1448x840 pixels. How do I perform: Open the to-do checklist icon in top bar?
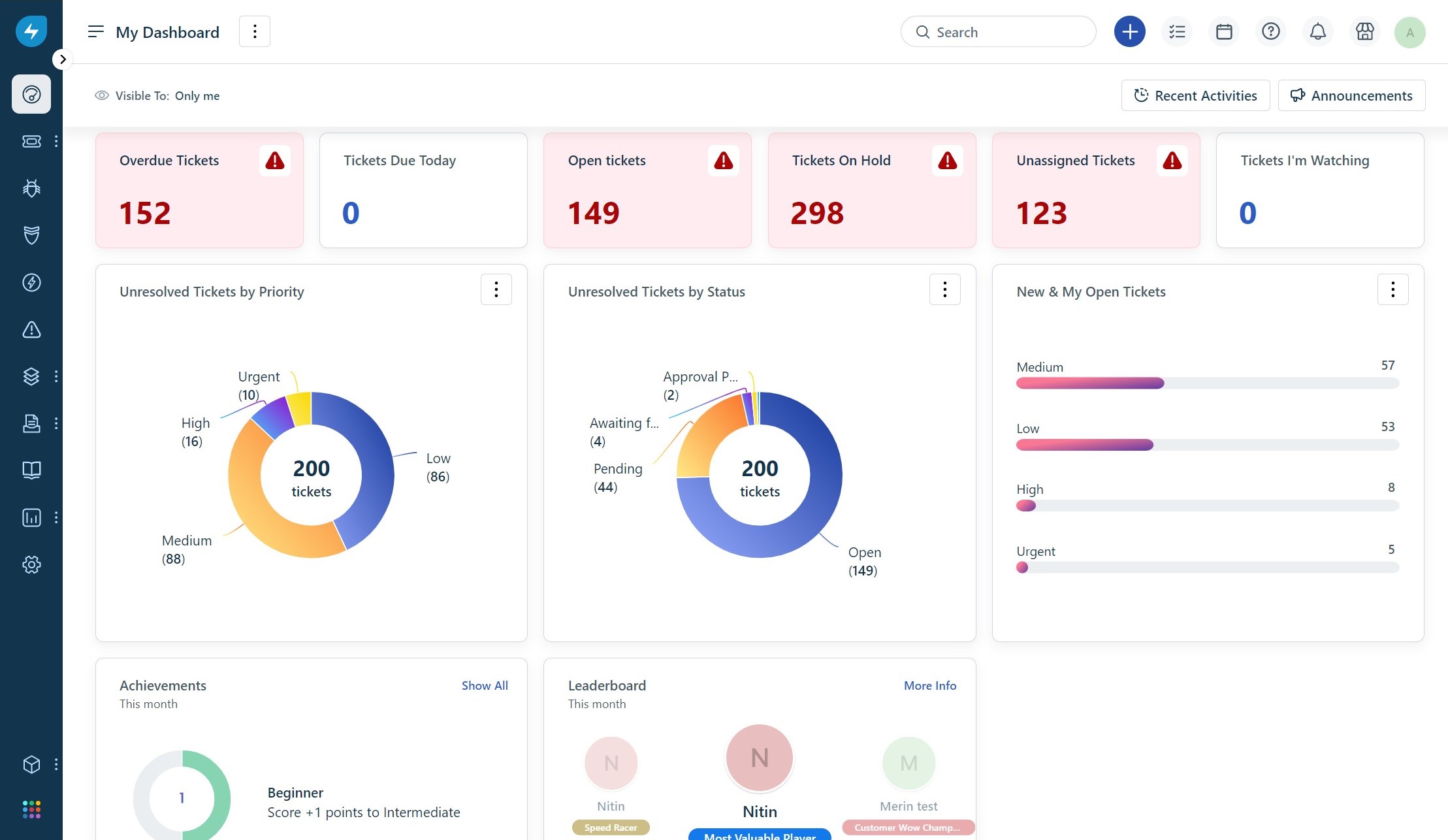[x=1177, y=31]
